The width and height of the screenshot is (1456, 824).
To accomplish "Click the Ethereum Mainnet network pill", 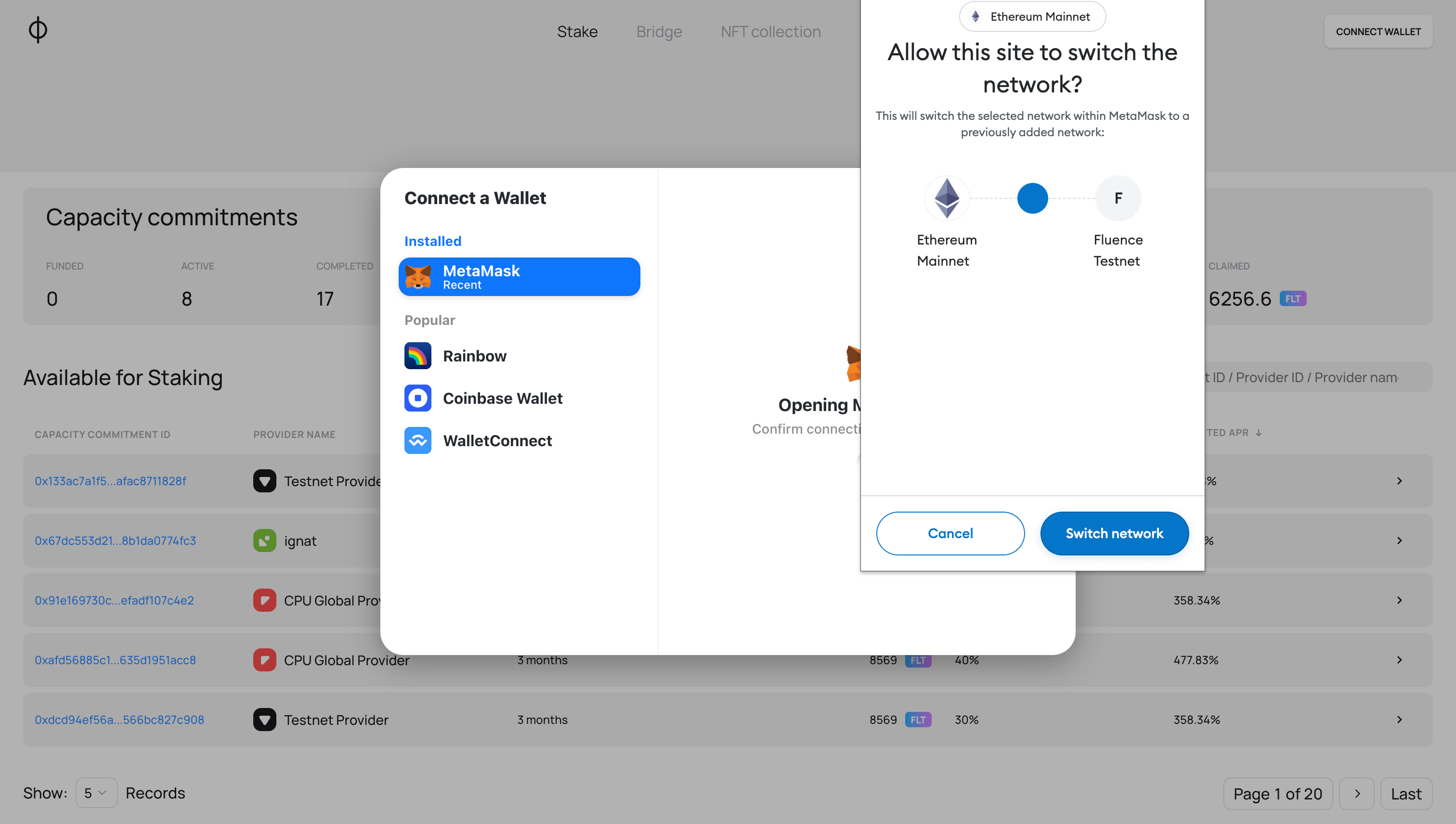I will pos(1032,16).
